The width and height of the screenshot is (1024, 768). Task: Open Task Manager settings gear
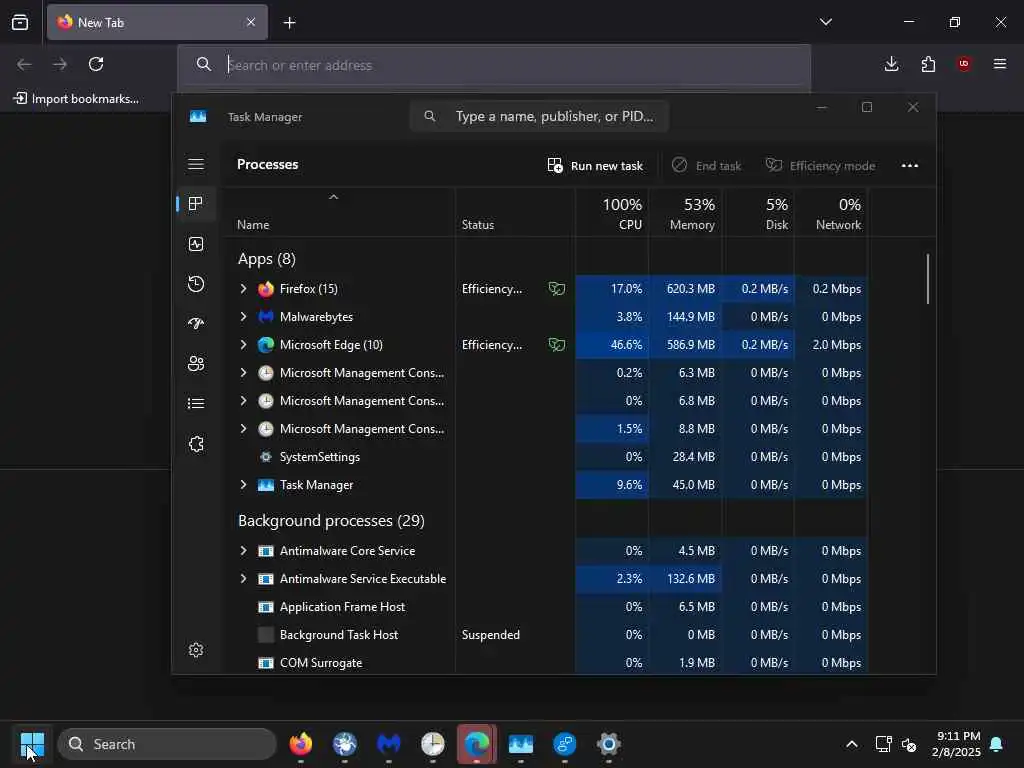click(x=196, y=650)
